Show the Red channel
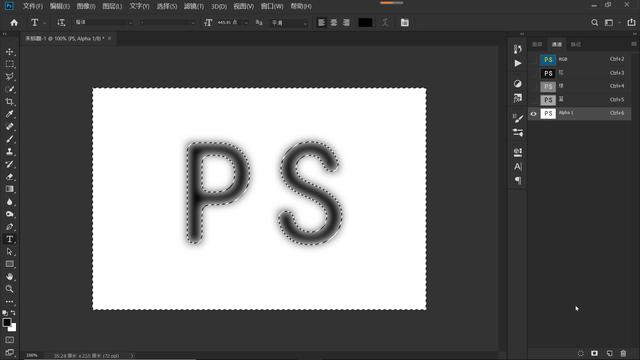Image resolution: width=640 pixels, height=360 pixels. coord(533,73)
